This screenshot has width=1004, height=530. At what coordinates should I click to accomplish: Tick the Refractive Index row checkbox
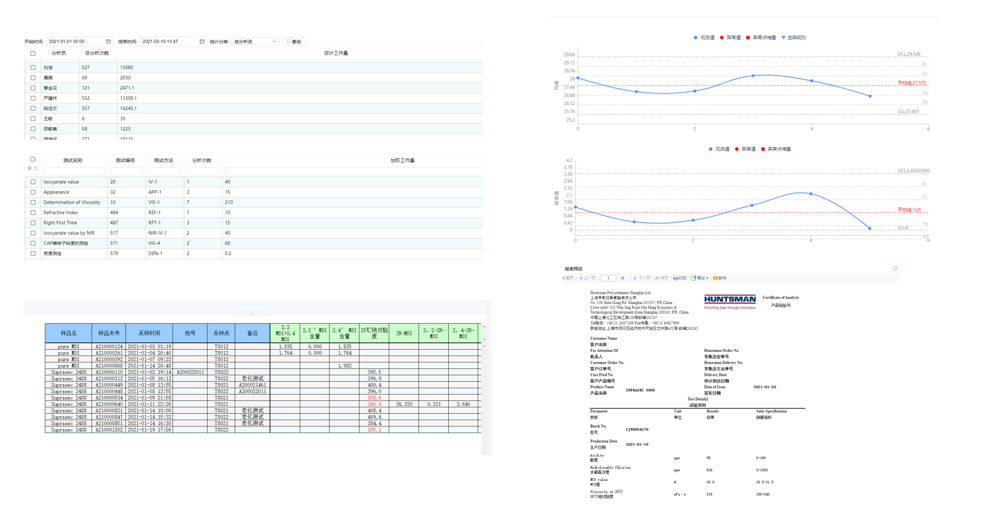coord(33,213)
